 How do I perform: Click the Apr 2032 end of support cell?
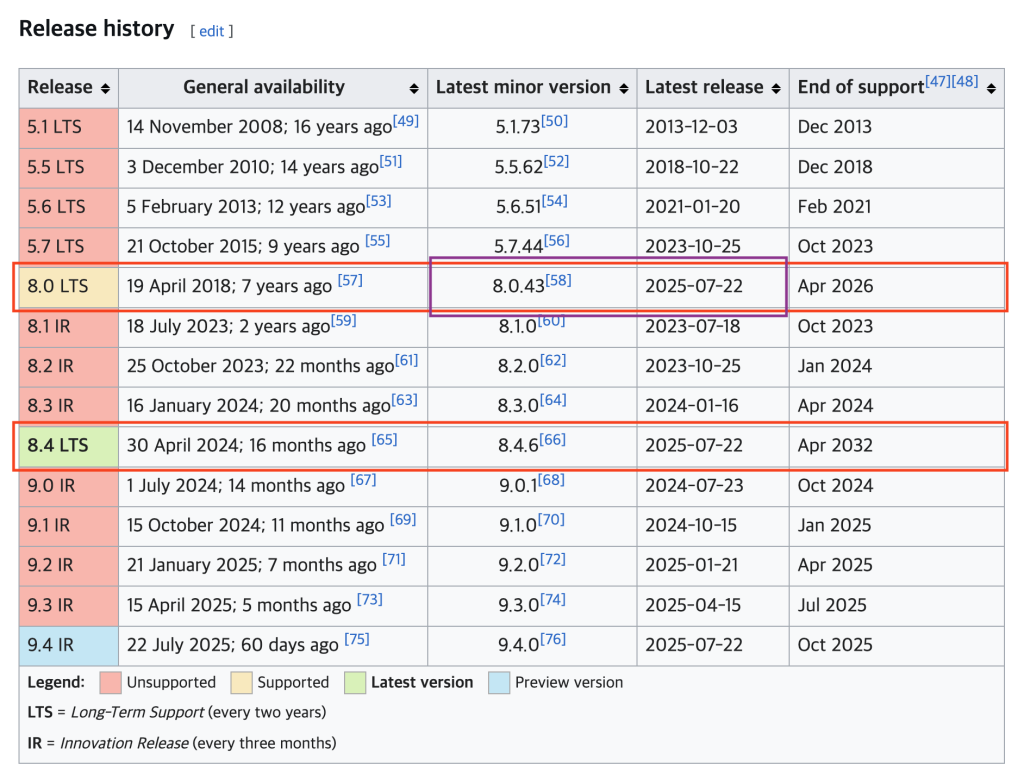click(x=835, y=446)
